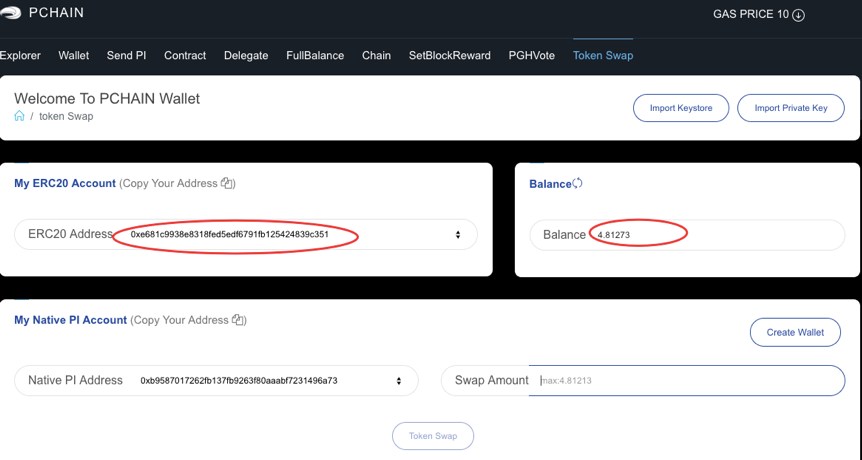The height and width of the screenshot is (460, 862).
Task: Click Native PI address 0xb9587017... text
Action: tap(239, 380)
